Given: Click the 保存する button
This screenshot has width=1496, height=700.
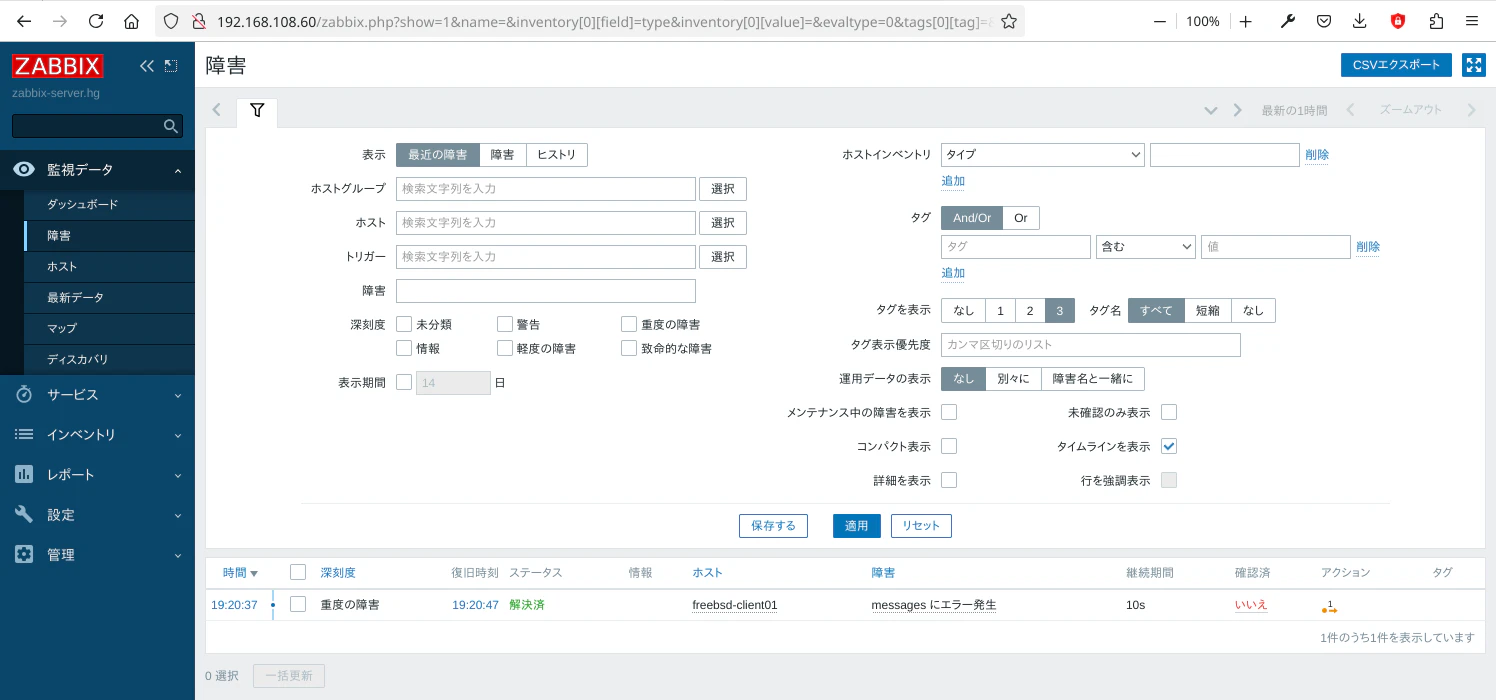Looking at the screenshot, I should (773, 526).
